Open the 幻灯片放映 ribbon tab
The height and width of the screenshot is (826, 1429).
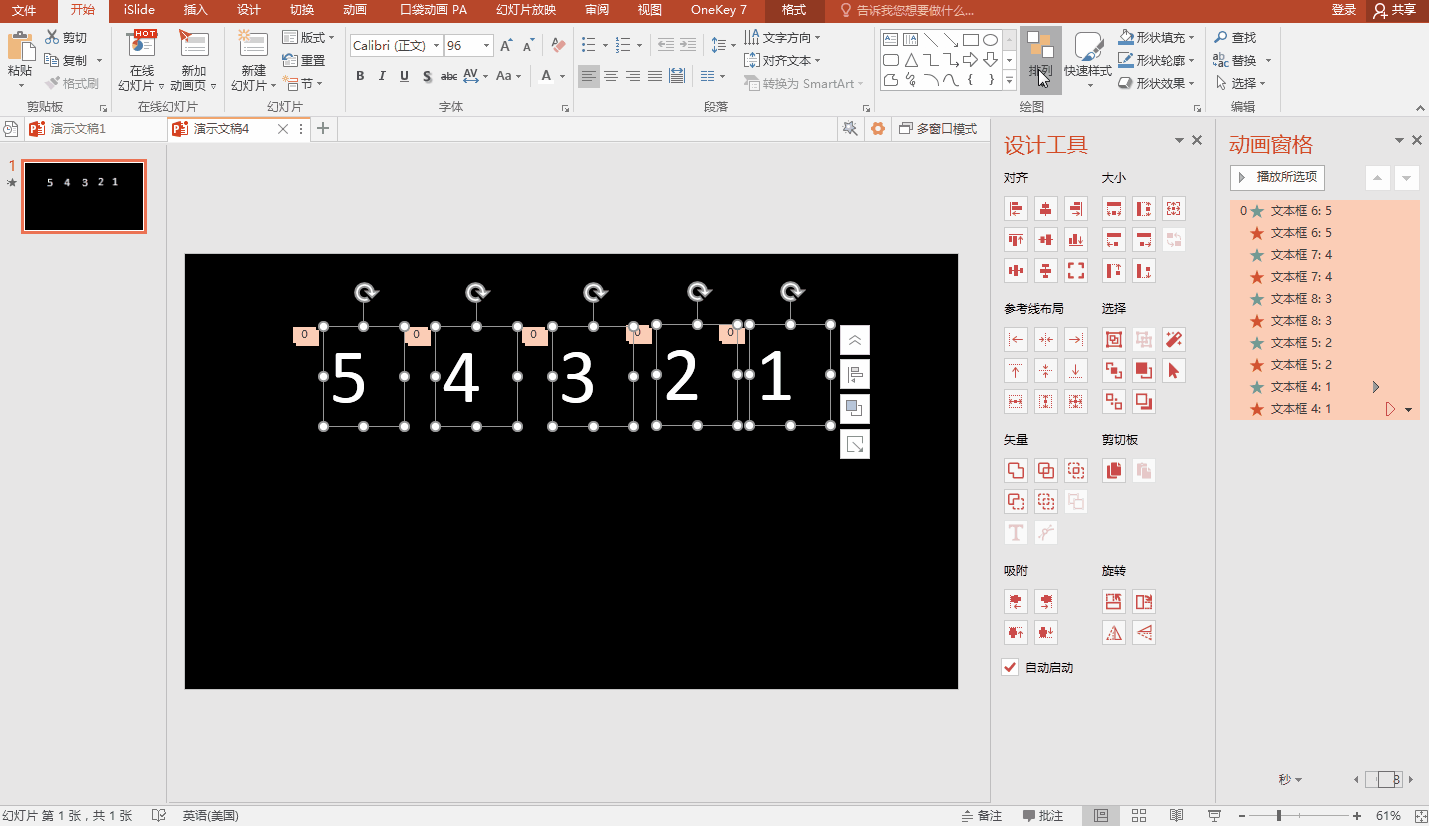tap(526, 10)
